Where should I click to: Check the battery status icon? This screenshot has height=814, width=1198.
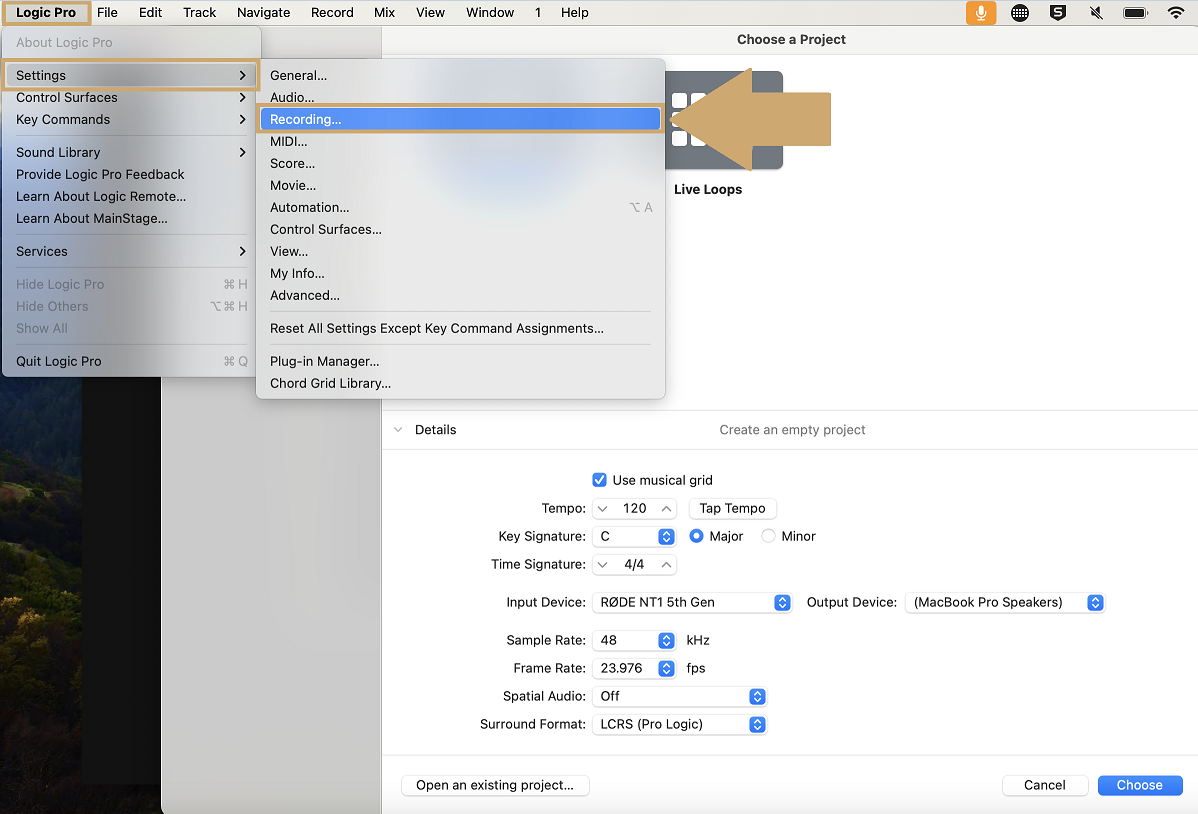(1135, 13)
